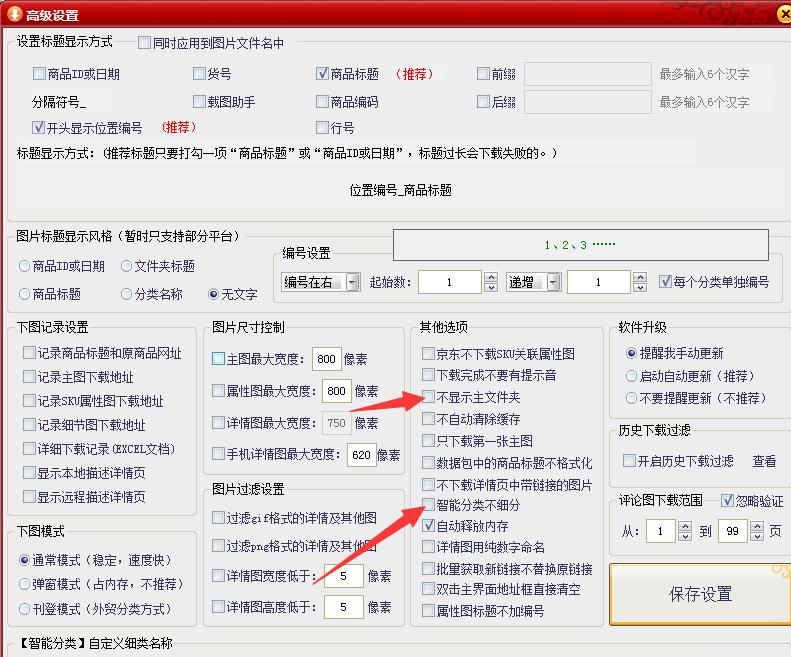791x657 pixels.
Task: Select 通常模式 download mode radio
Action: 24,560
